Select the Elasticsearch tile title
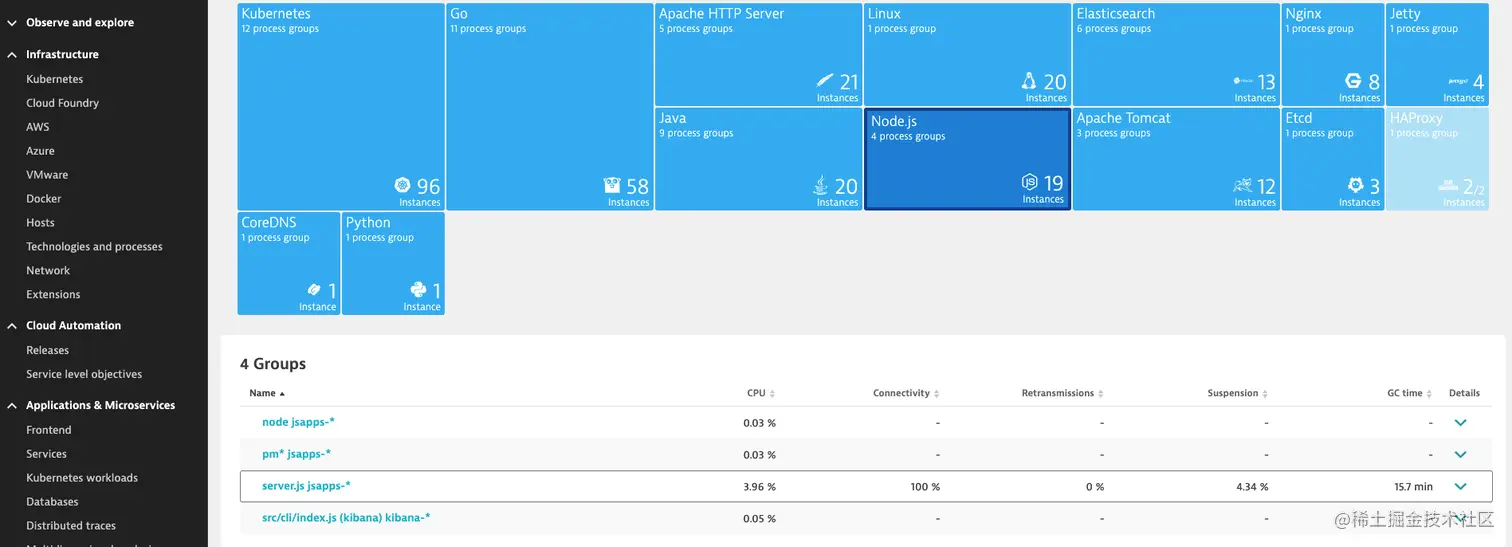Viewport: 1512px width, 547px height. pos(1116,14)
